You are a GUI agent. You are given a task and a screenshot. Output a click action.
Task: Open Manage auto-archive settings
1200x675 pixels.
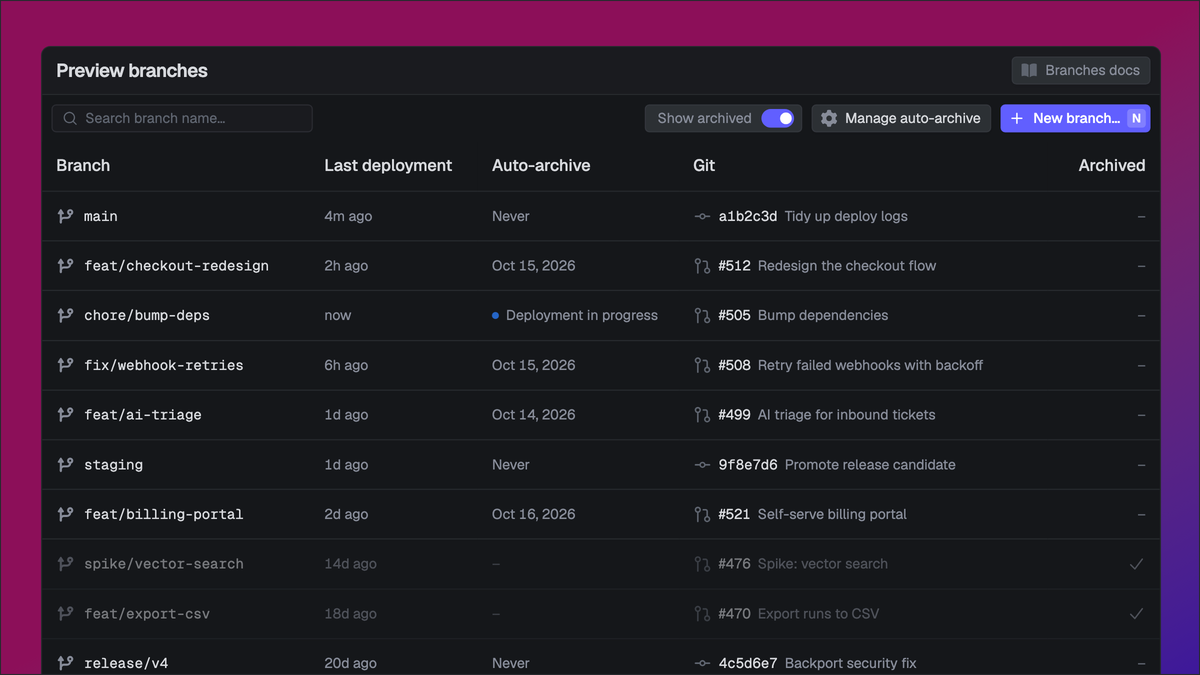pyautogui.click(x=901, y=118)
